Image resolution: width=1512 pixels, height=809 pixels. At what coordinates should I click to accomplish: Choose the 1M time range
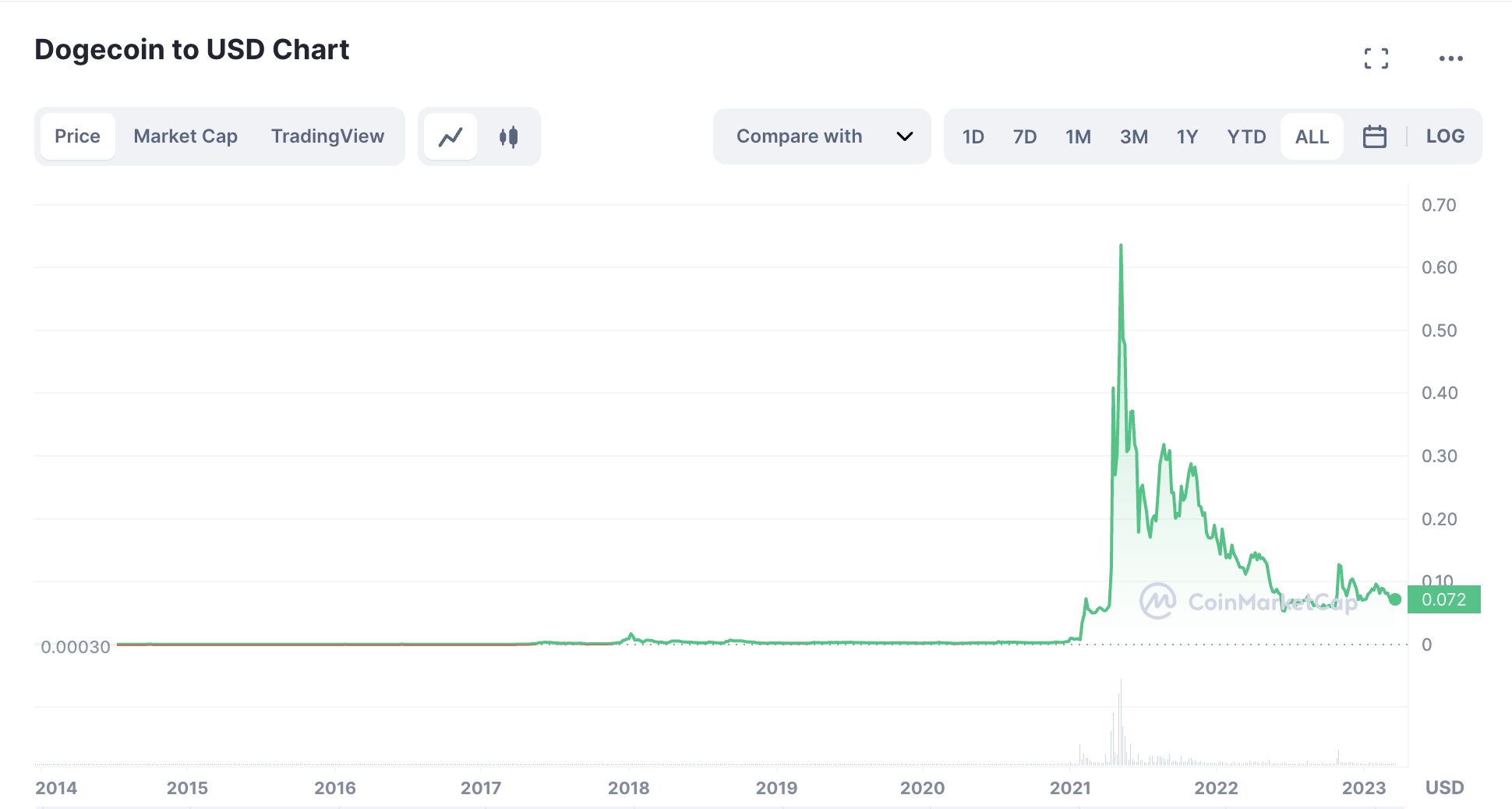pos(1079,137)
